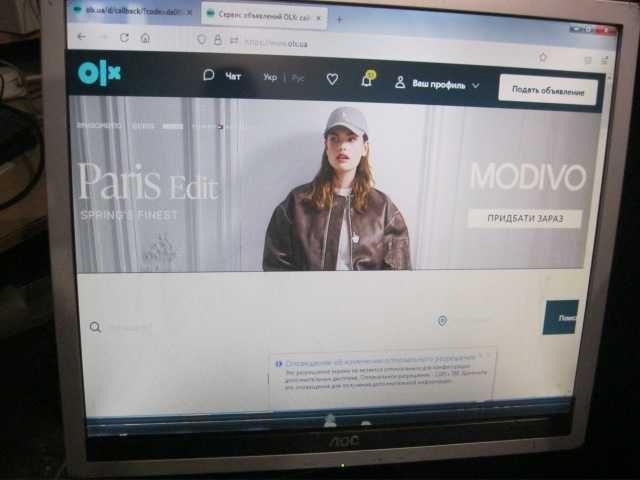Click the browser home icon
The image size is (640, 480).
point(145,38)
